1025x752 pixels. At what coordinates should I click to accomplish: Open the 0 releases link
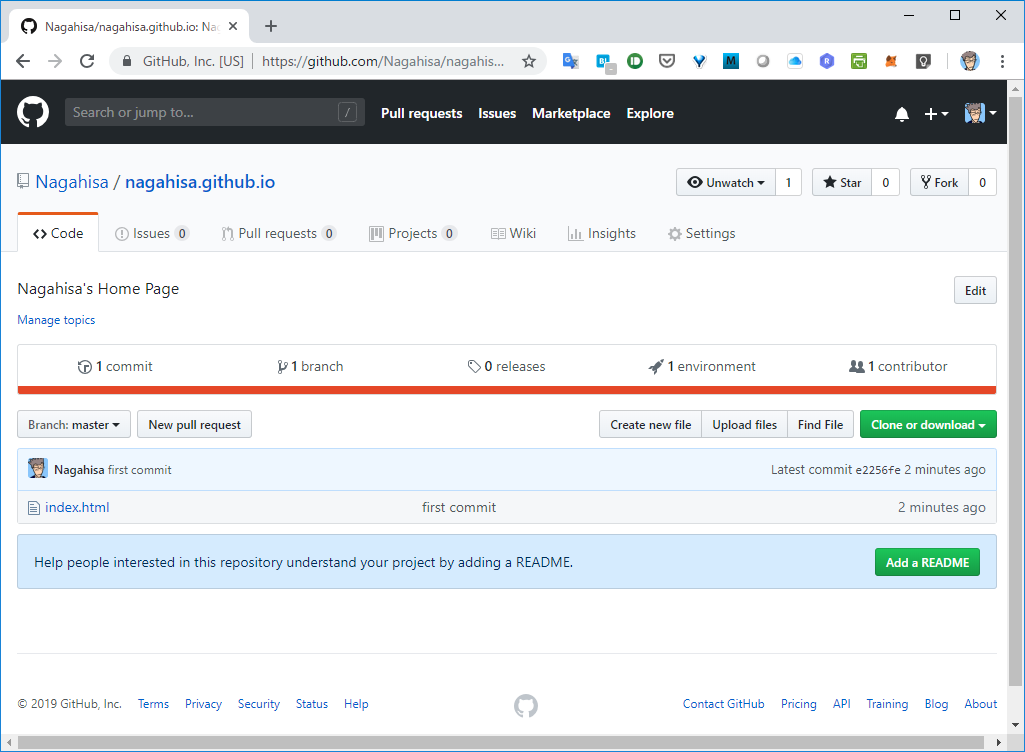[507, 366]
